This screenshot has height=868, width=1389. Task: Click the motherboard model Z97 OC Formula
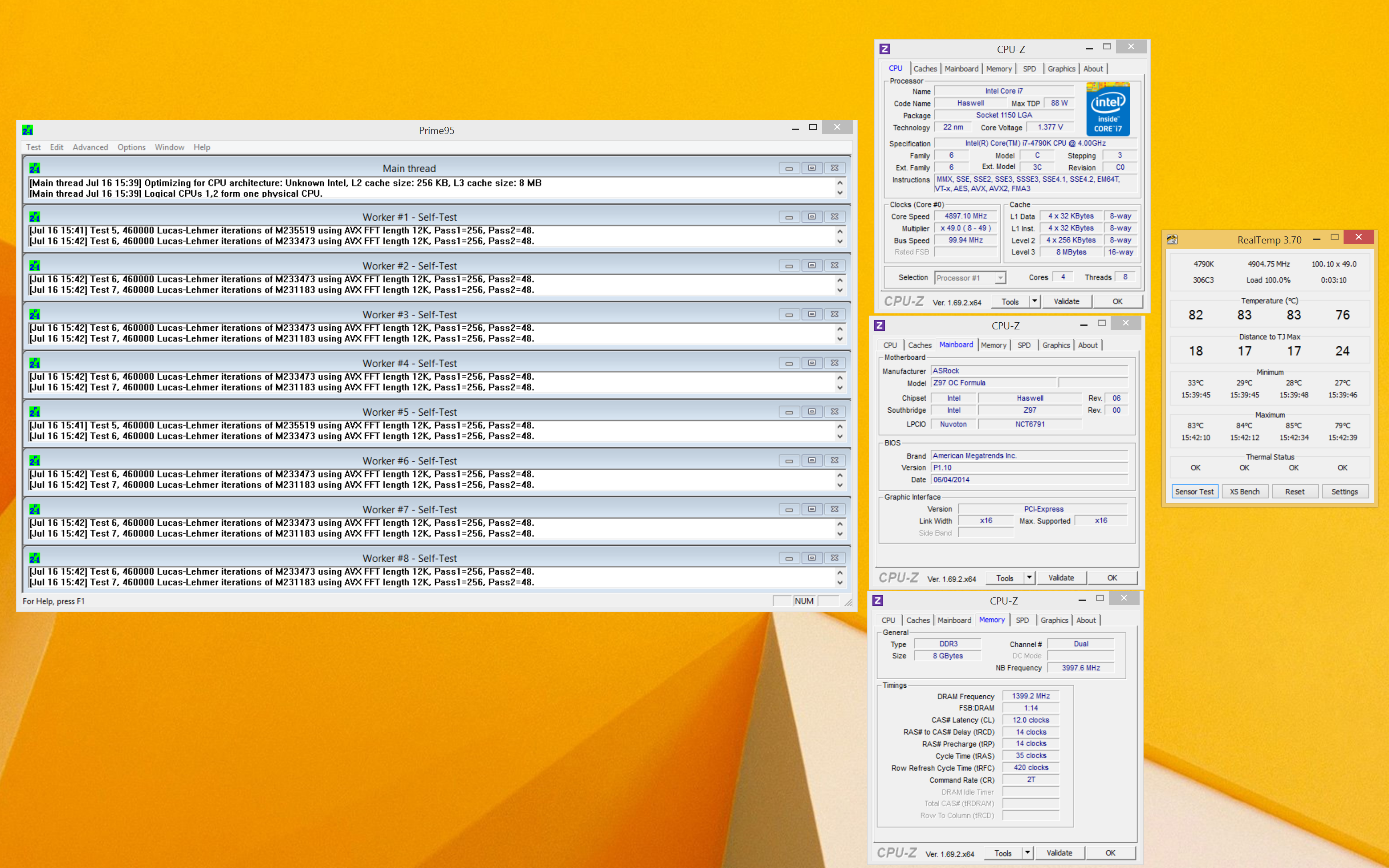point(994,383)
